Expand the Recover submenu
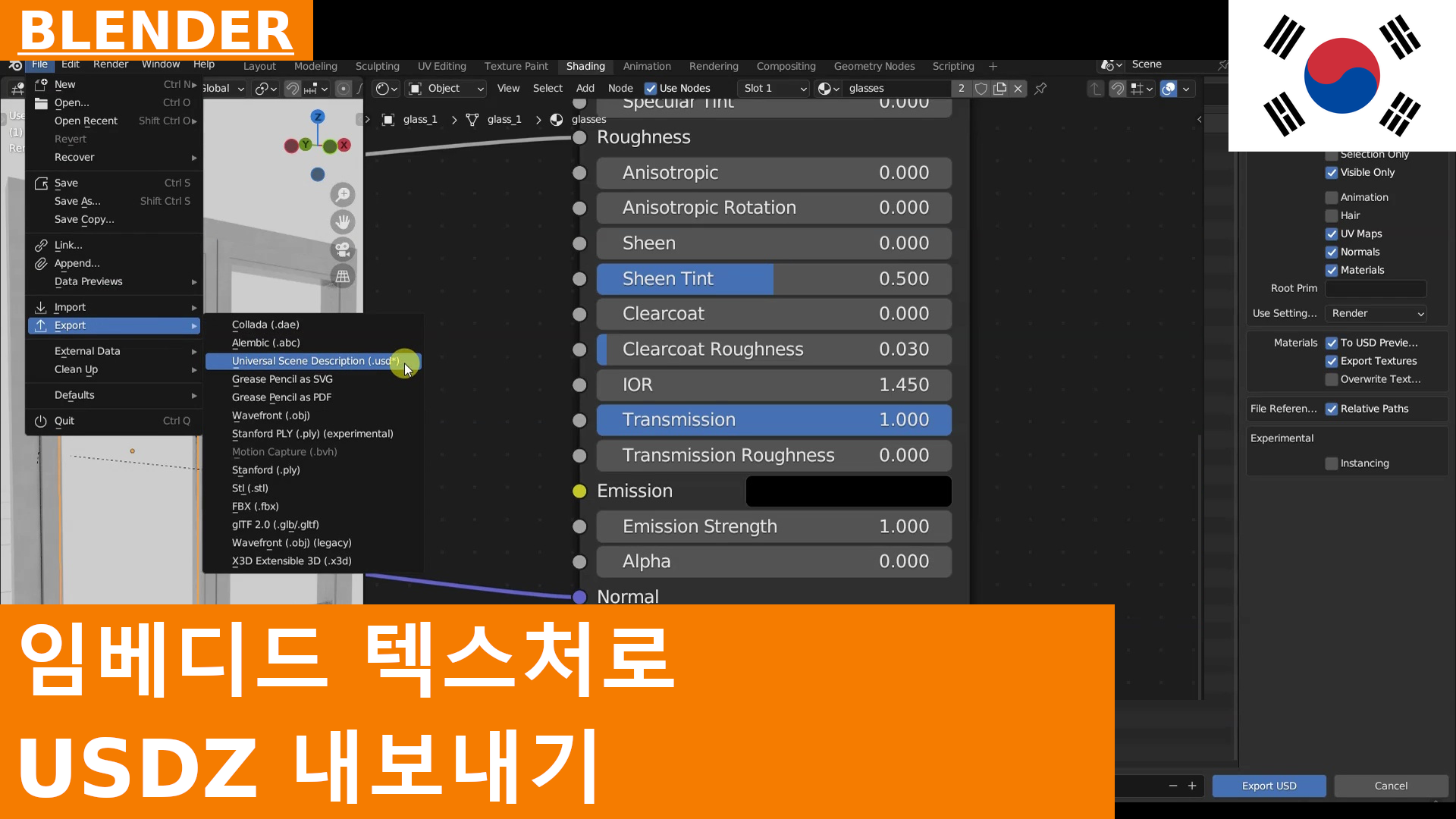 [x=115, y=158]
